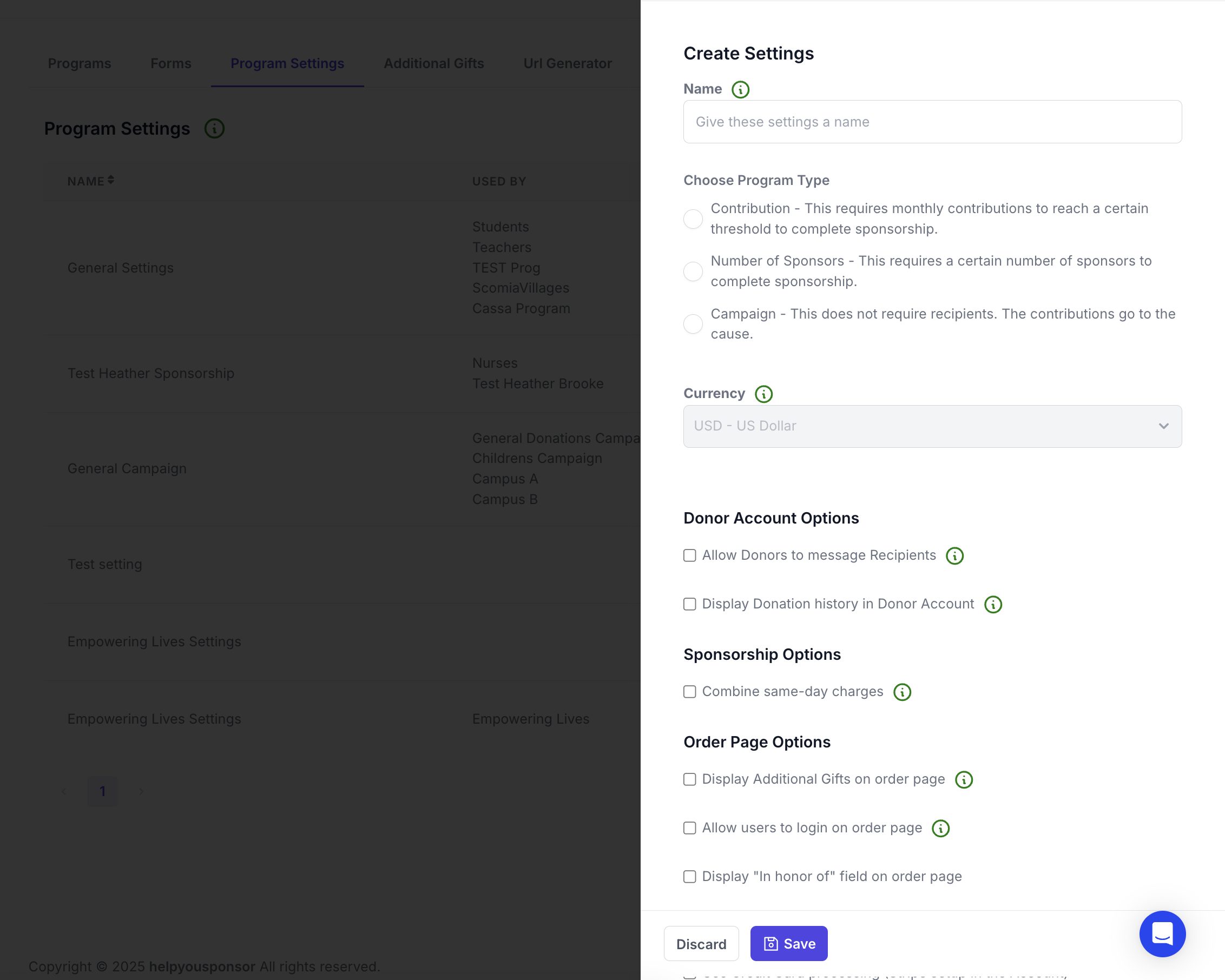Sort table by the NAME column arrows

(111, 180)
